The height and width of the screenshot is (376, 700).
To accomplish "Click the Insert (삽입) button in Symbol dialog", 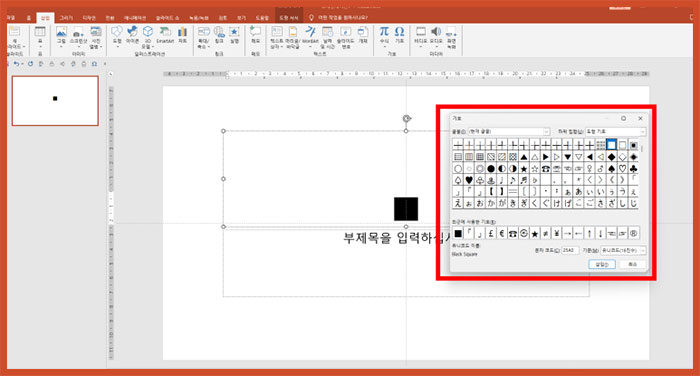I will pos(602,264).
